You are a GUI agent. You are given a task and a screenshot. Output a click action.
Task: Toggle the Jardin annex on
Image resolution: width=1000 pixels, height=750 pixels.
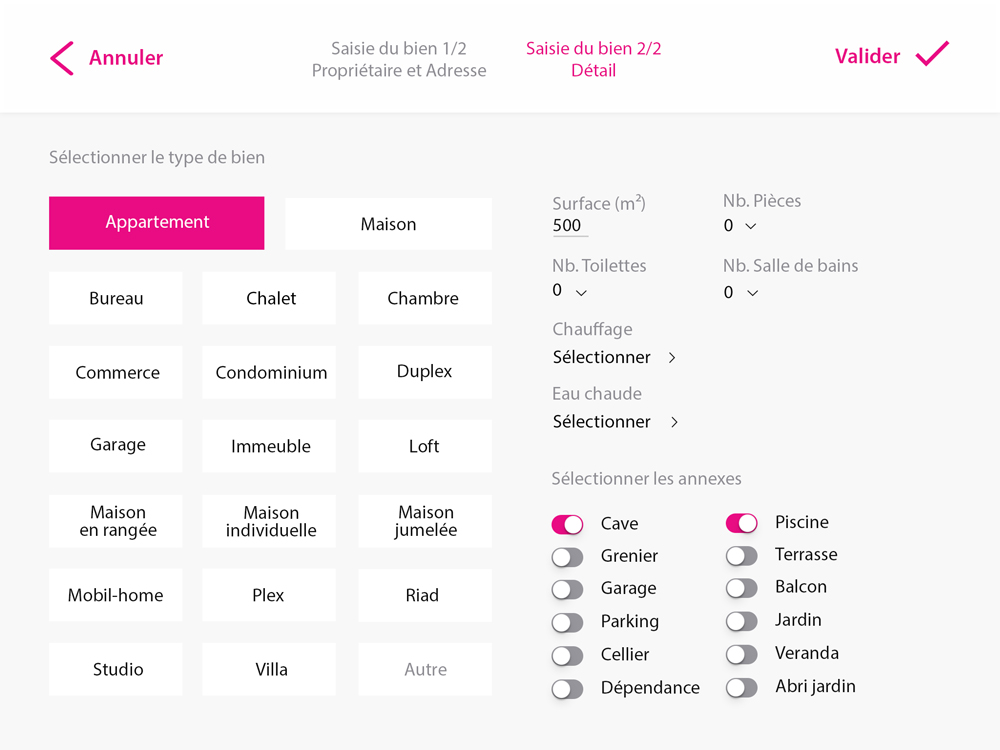[x=741, y=621]
